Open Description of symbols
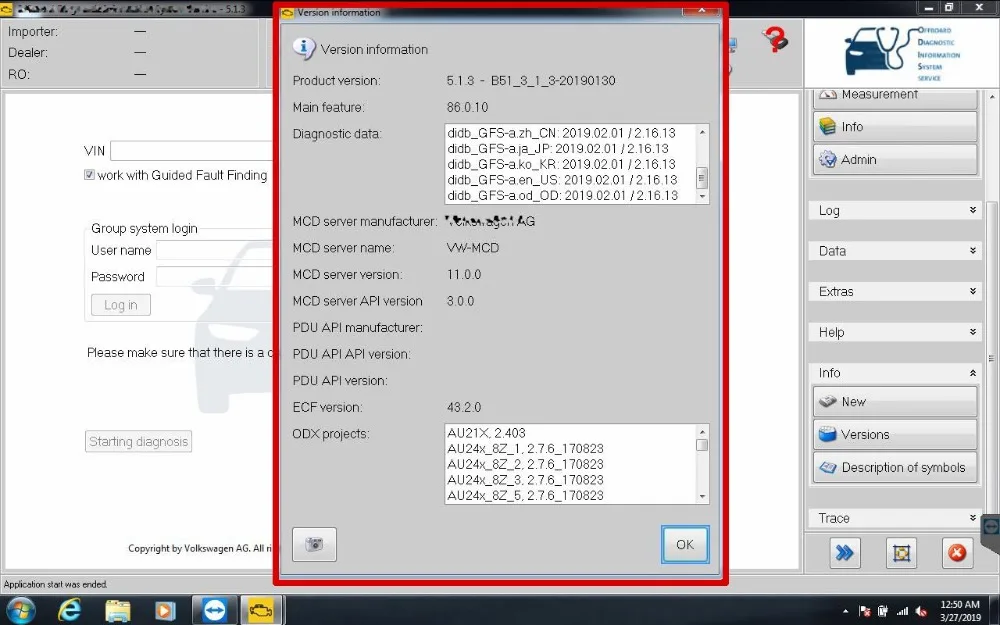This screenshot has width=1000, height=625. point(895,467)
